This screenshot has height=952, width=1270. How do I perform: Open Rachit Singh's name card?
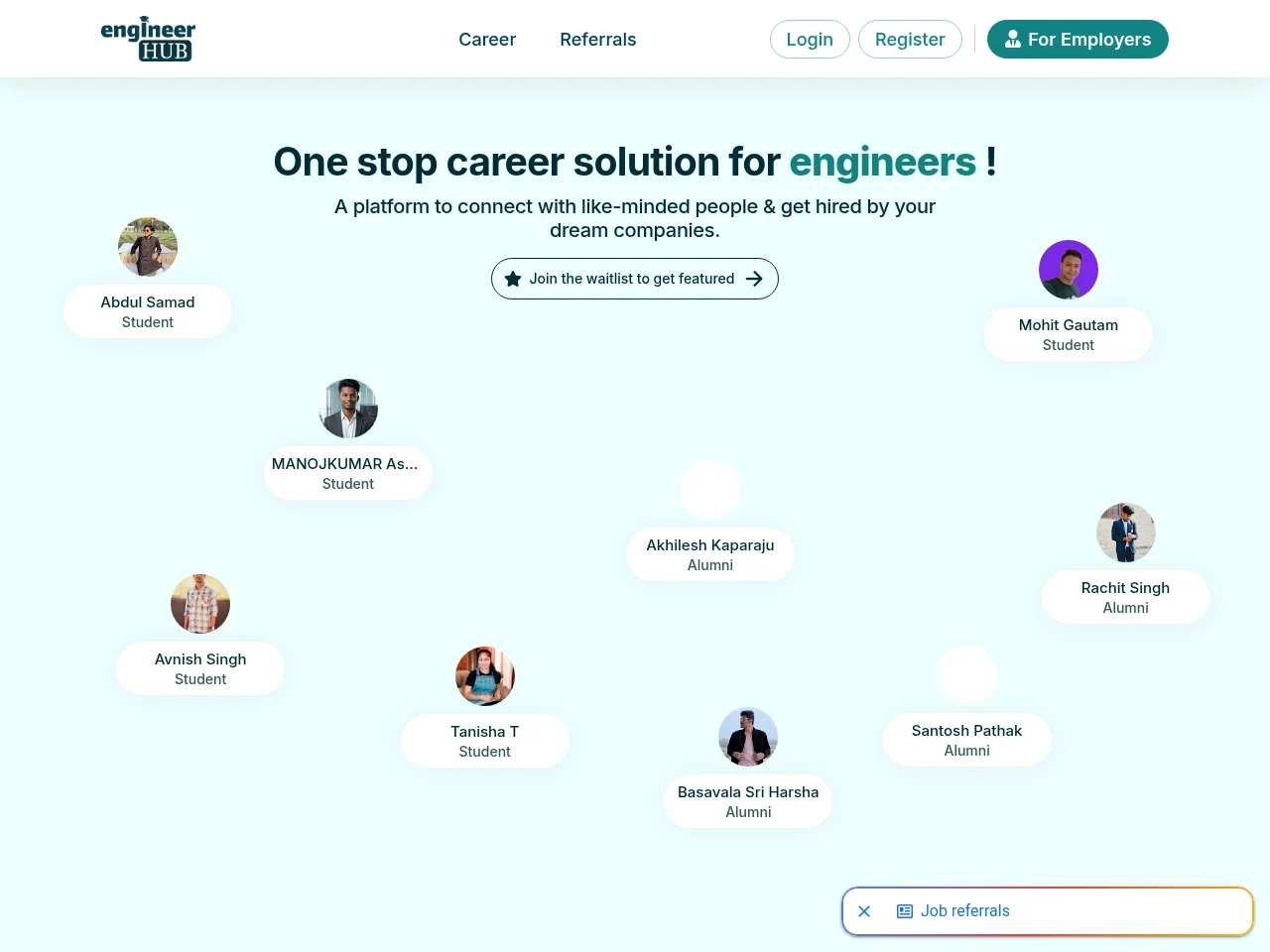click(x=1126, y=597)
